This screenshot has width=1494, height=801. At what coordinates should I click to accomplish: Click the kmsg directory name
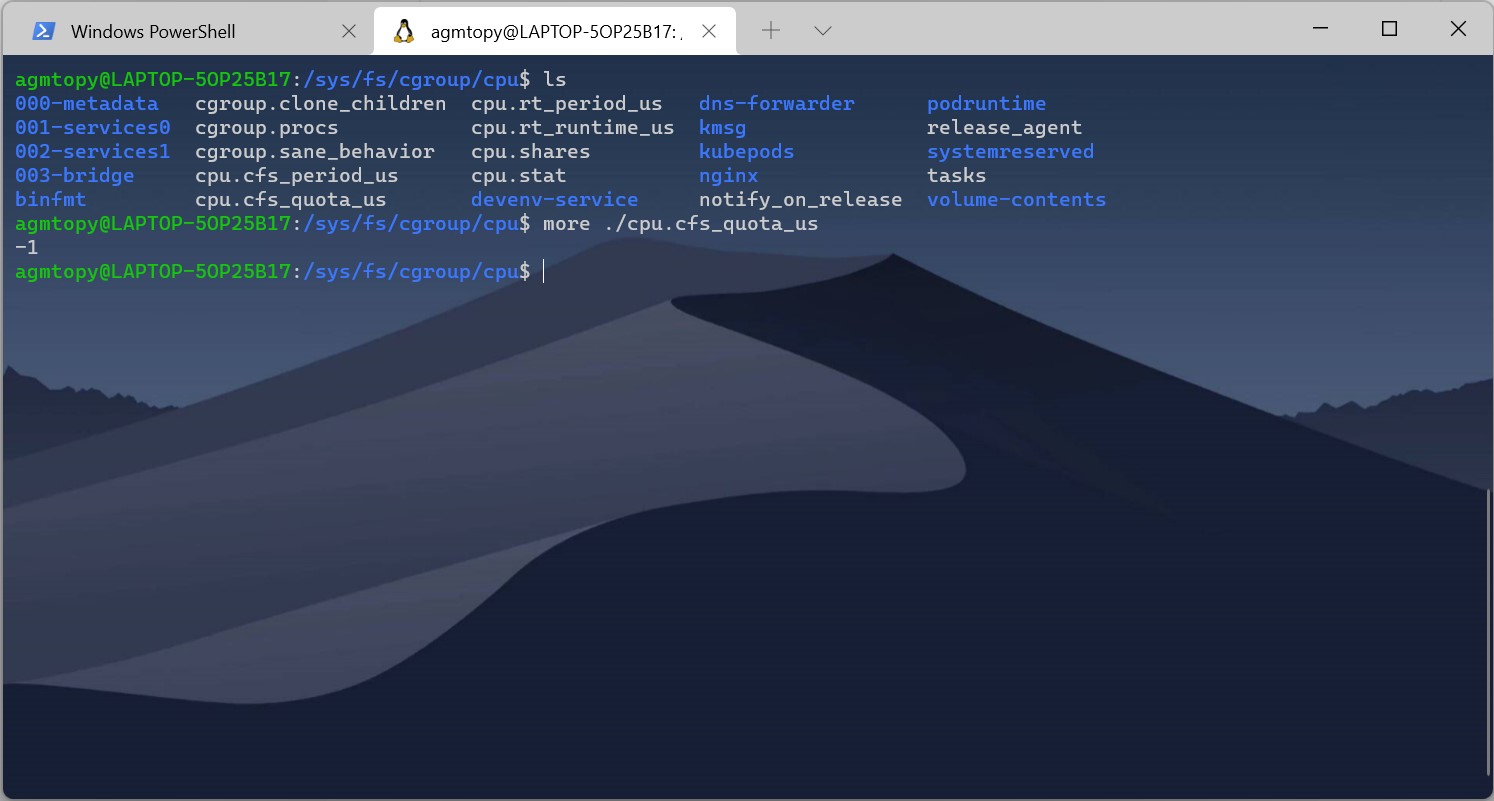(x=723, y=127)
